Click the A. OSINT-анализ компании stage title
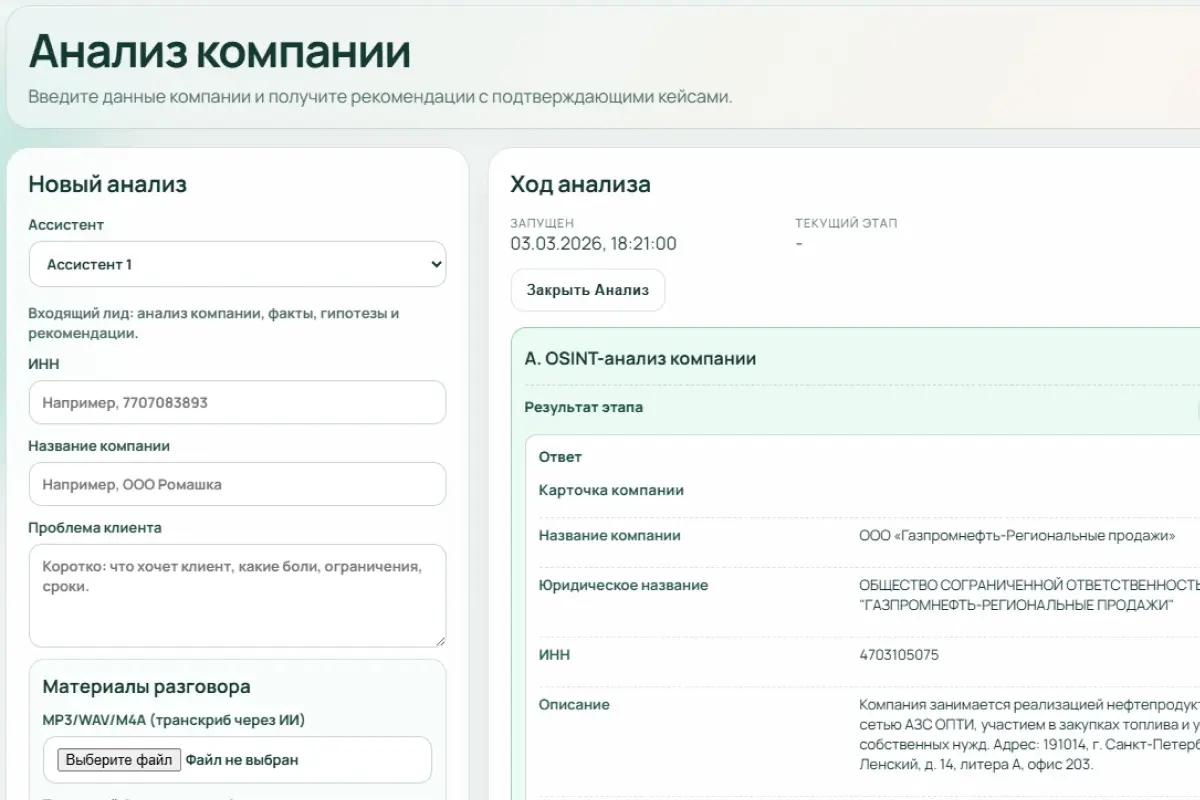The width and height of the screenshot is (1200, 800). pyautogui.click(x=640, y=358)
